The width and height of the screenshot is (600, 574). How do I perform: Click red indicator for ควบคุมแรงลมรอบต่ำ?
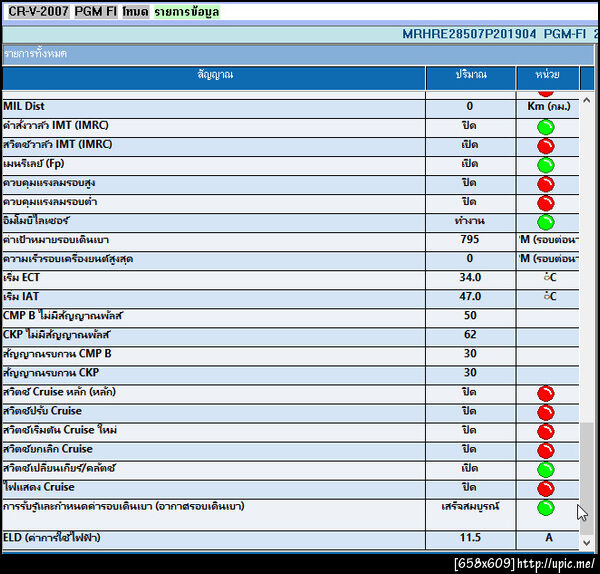point(546,203)
